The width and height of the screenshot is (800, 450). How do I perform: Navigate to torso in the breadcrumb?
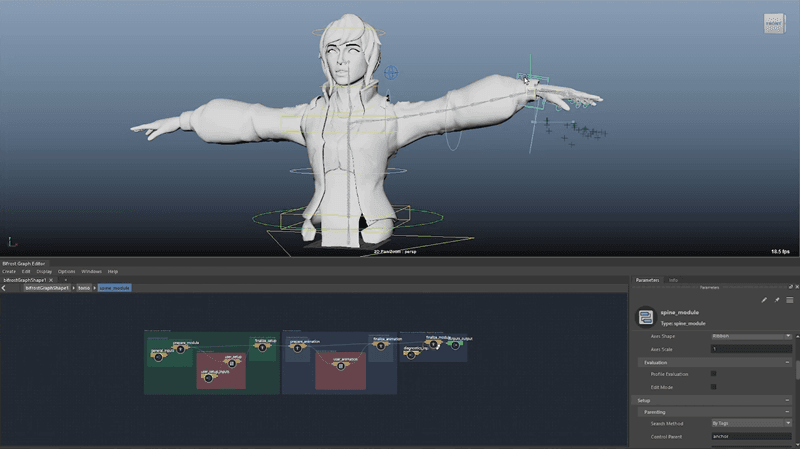pyautogui.click(x=84, y=288)
